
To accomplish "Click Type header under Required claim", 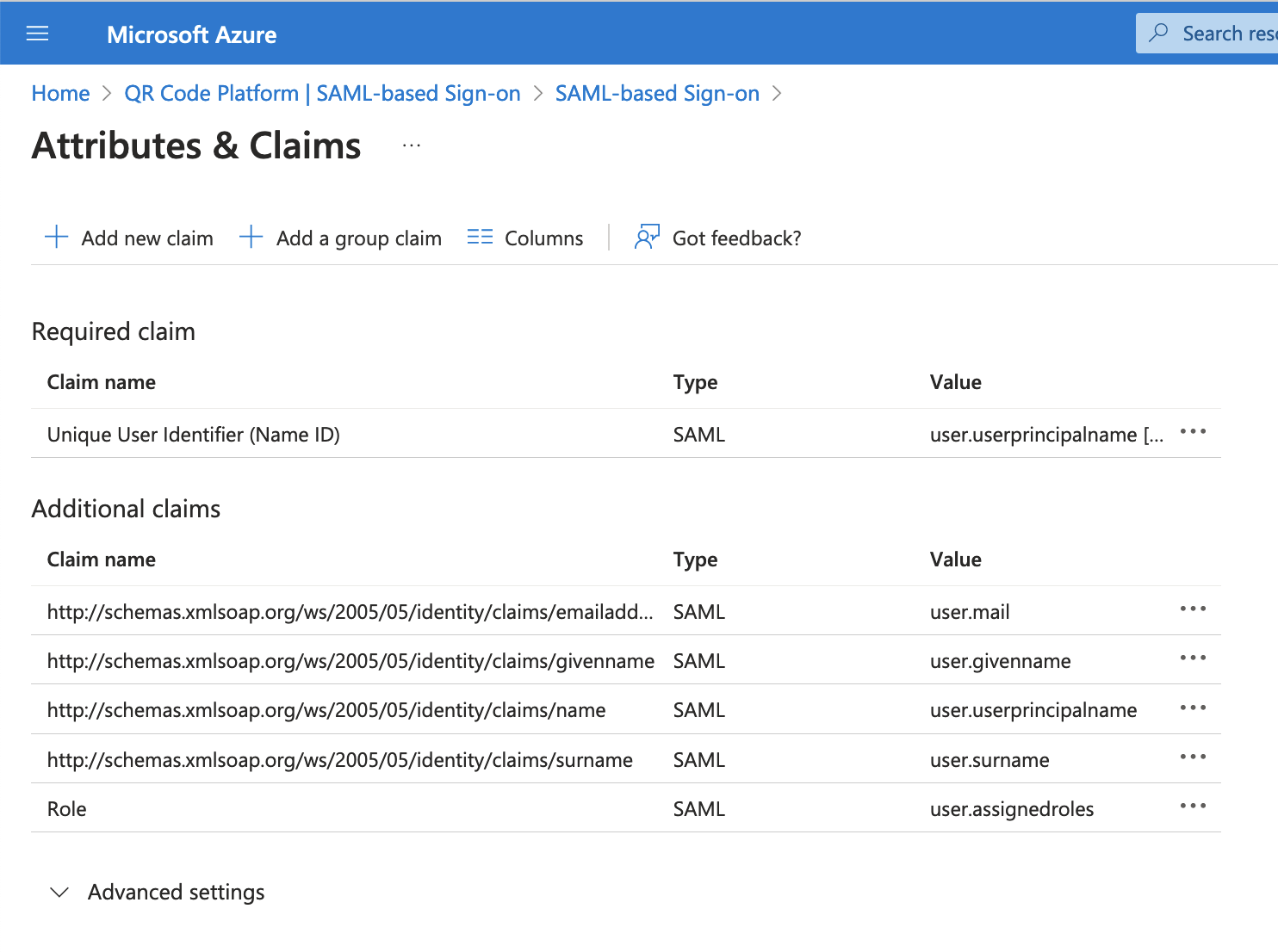I will click(696, 382).
